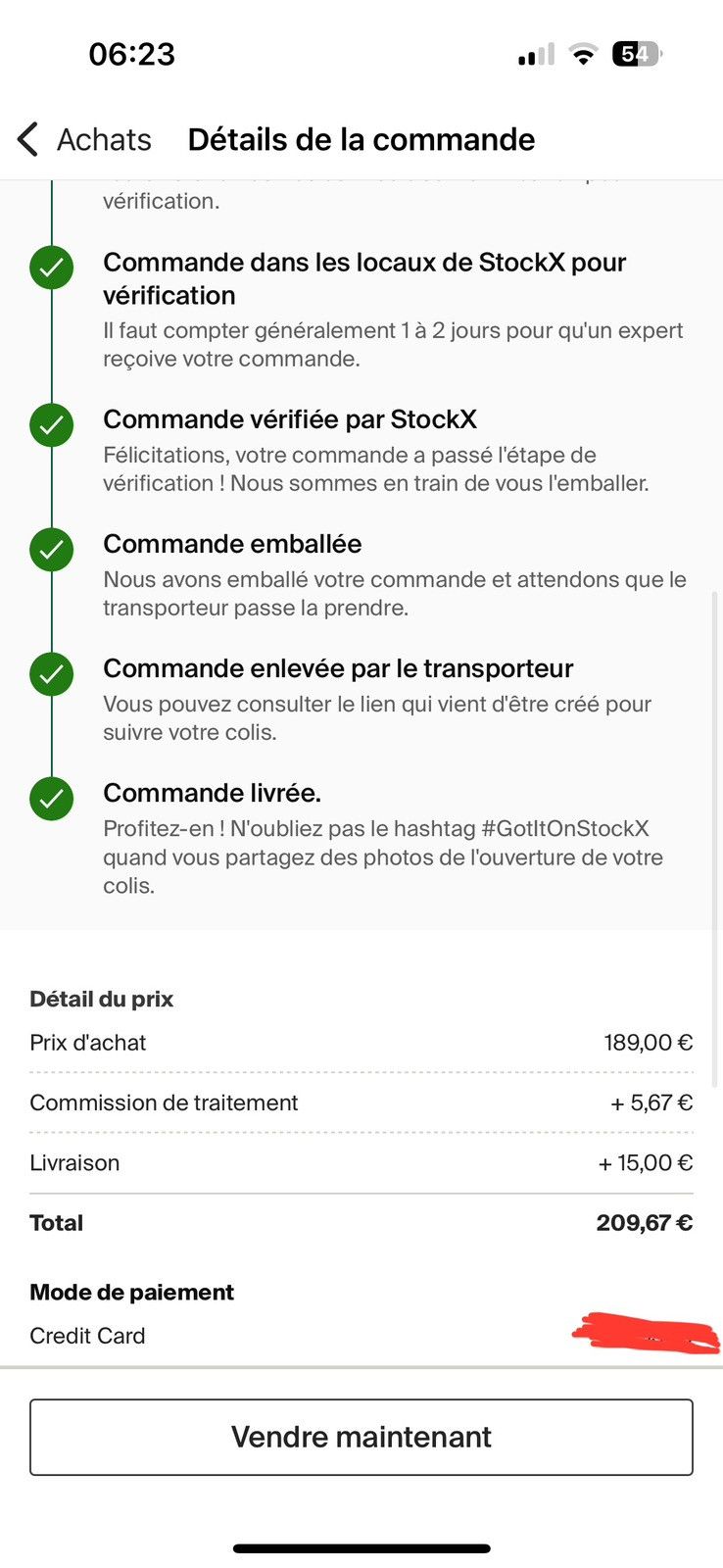Screen dimensions: 723x1568
Task: Tap checkmark beside 'Commande enlevée par le transporteur'
Action: (51, 674)
